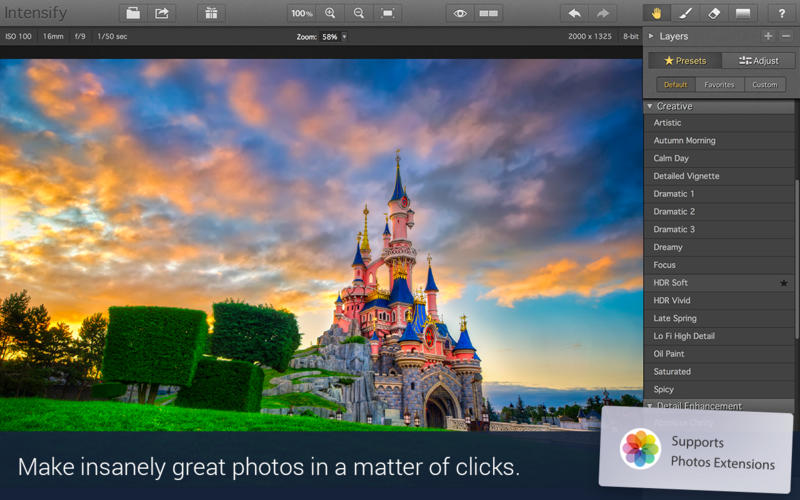Select the Favorites presets tab
This screenshot has width=800, height=500.
pos(719,85)
